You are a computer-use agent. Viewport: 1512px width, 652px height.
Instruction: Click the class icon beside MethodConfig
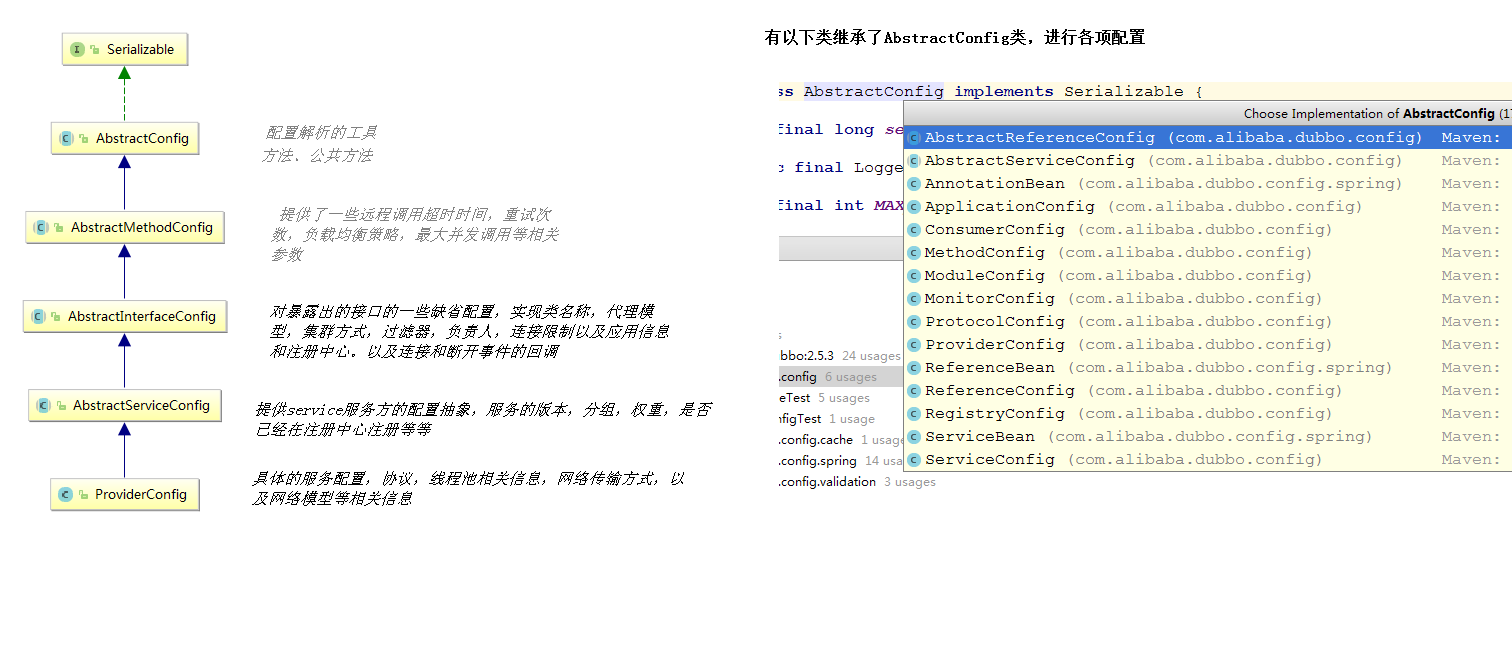tap(913, 253)
